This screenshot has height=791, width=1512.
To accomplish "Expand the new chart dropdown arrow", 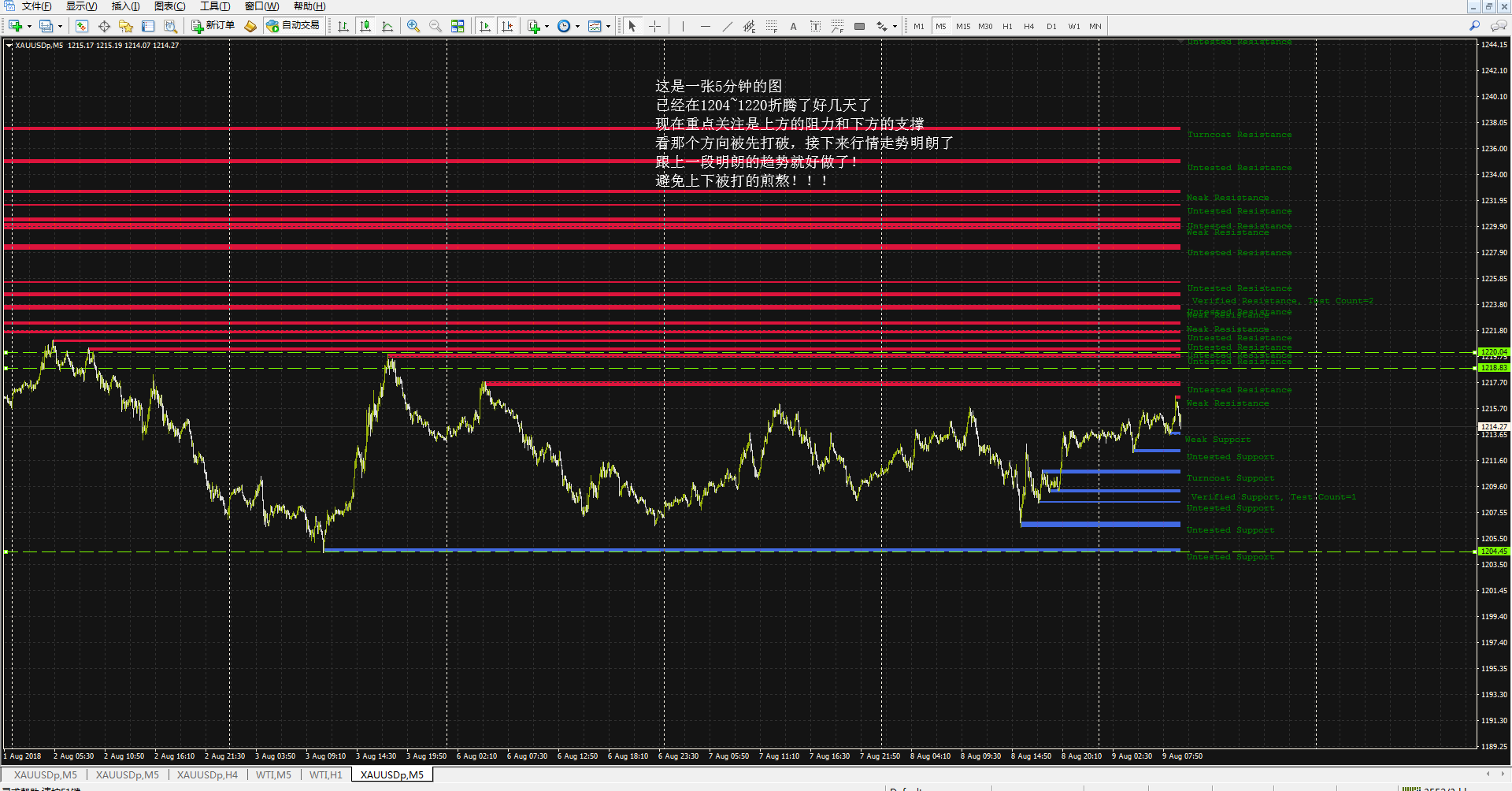I will (x=30, y=26).
